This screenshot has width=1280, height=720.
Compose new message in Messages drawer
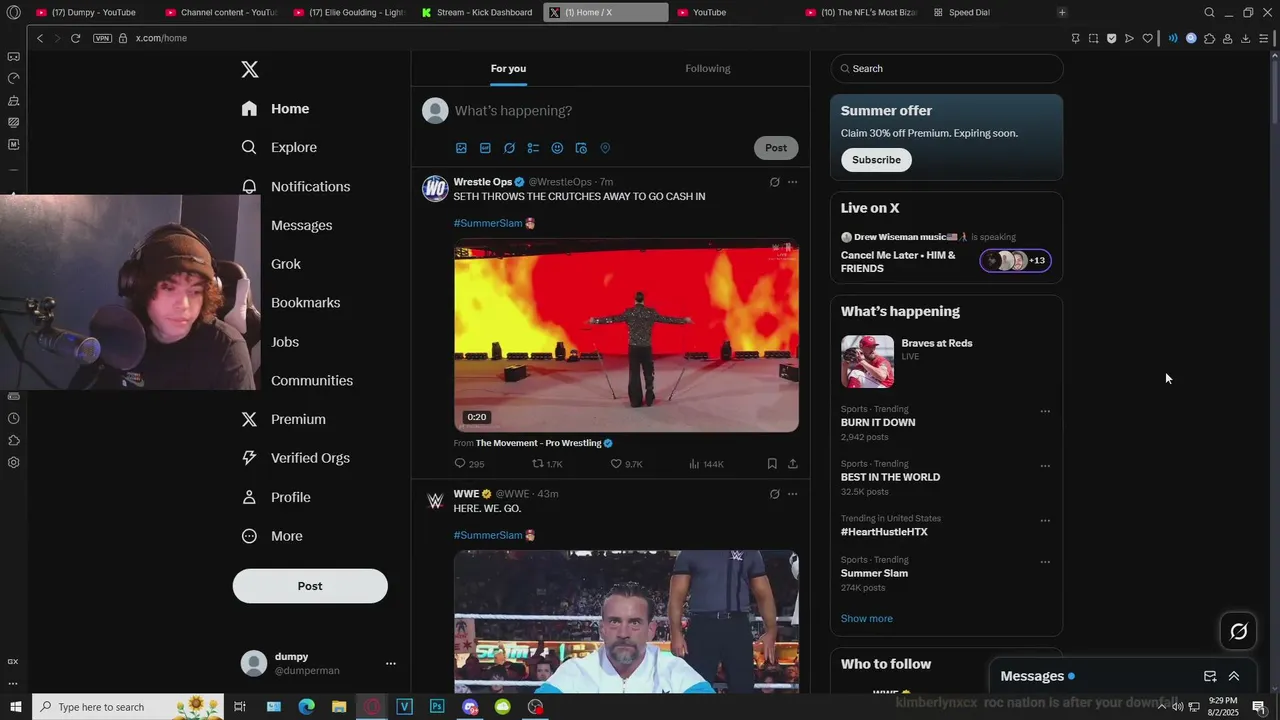coord(1210,676)
